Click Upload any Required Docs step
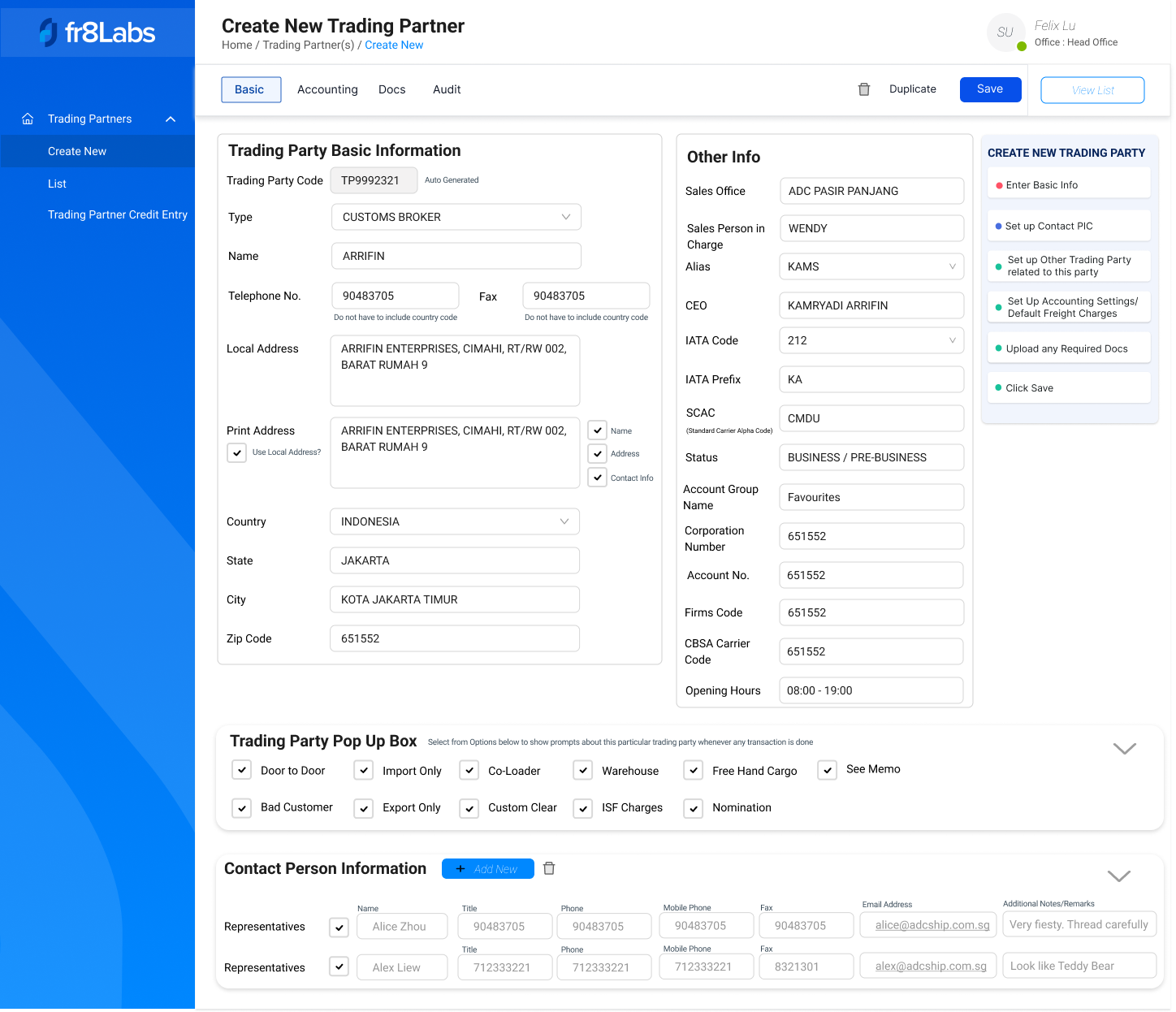Viewport: 1176px width, 1012px height. click(x=1069, y=348)
